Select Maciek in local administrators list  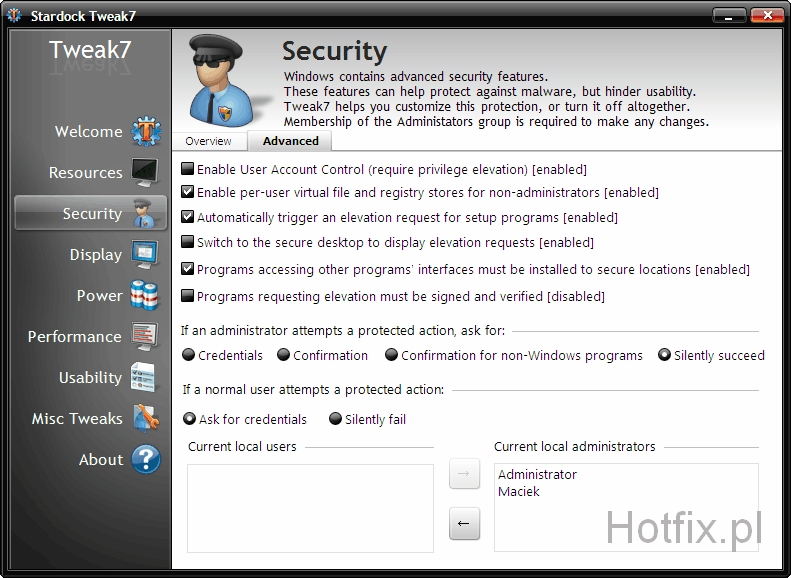(519, 492)
